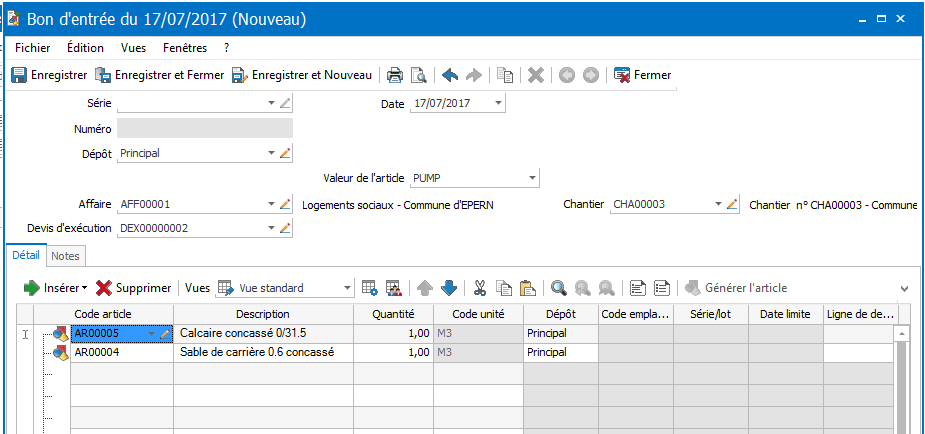Click the red X Supprimer icon
The height and width of the screenshot is (434, 925).
(103, 288)
